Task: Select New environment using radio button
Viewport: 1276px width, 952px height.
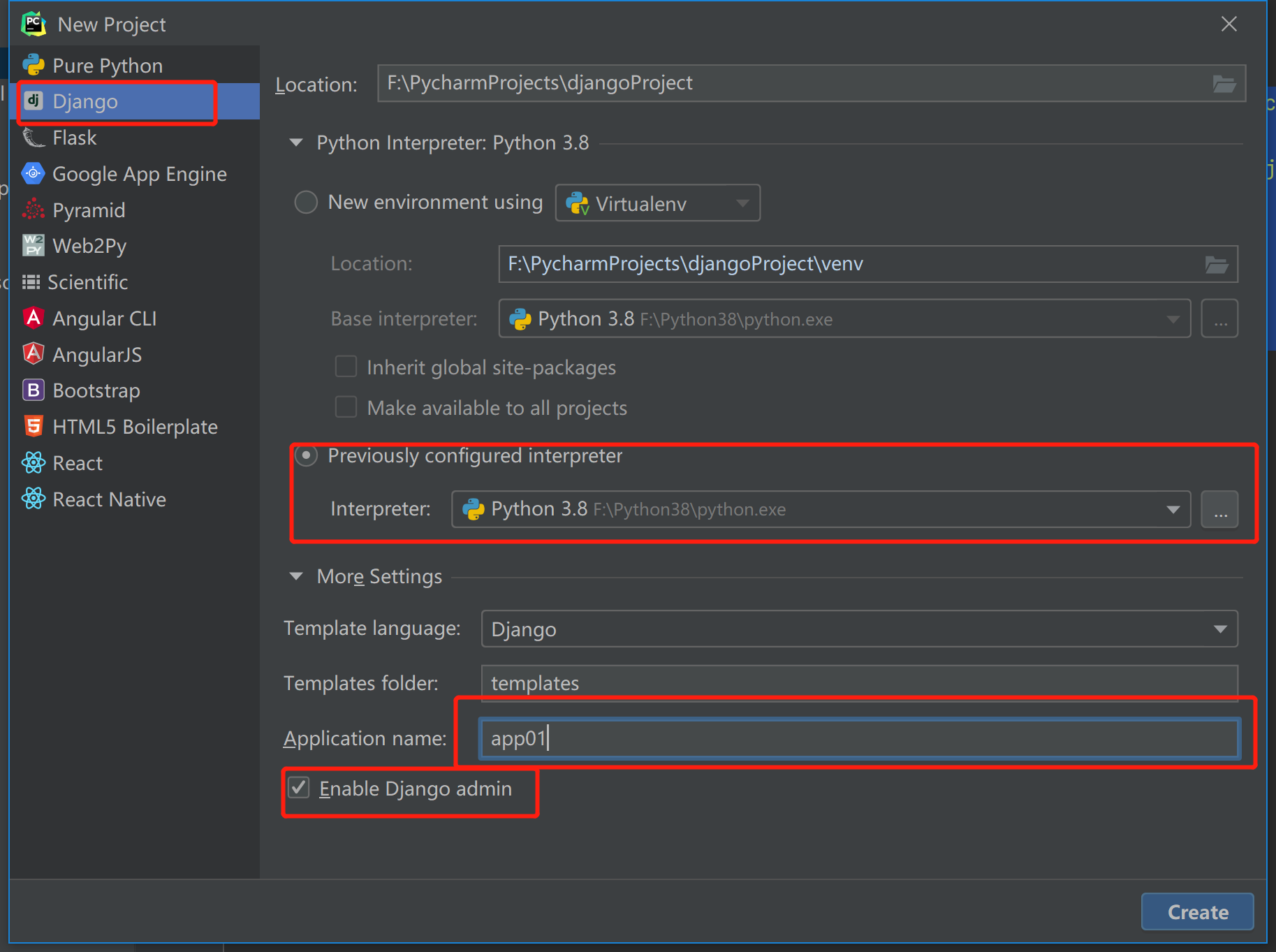Action: 306,203
